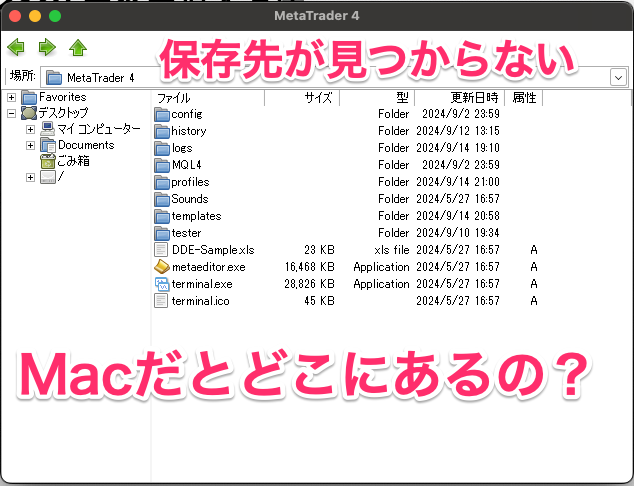Click the tester folder name
This screenshot has height=486, width=634.
[186, 233]
